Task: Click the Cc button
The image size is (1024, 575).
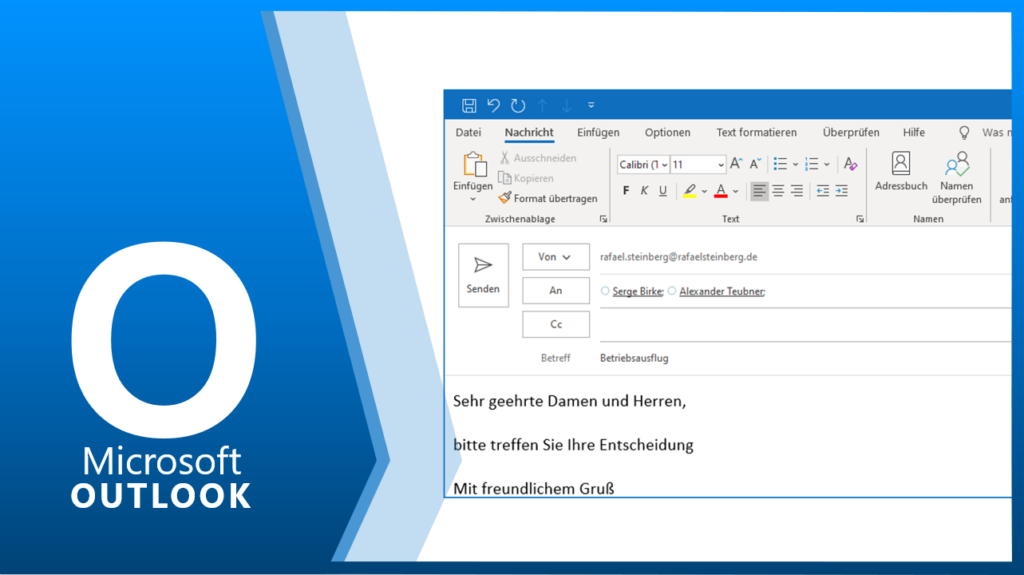Action: (556, 325)
